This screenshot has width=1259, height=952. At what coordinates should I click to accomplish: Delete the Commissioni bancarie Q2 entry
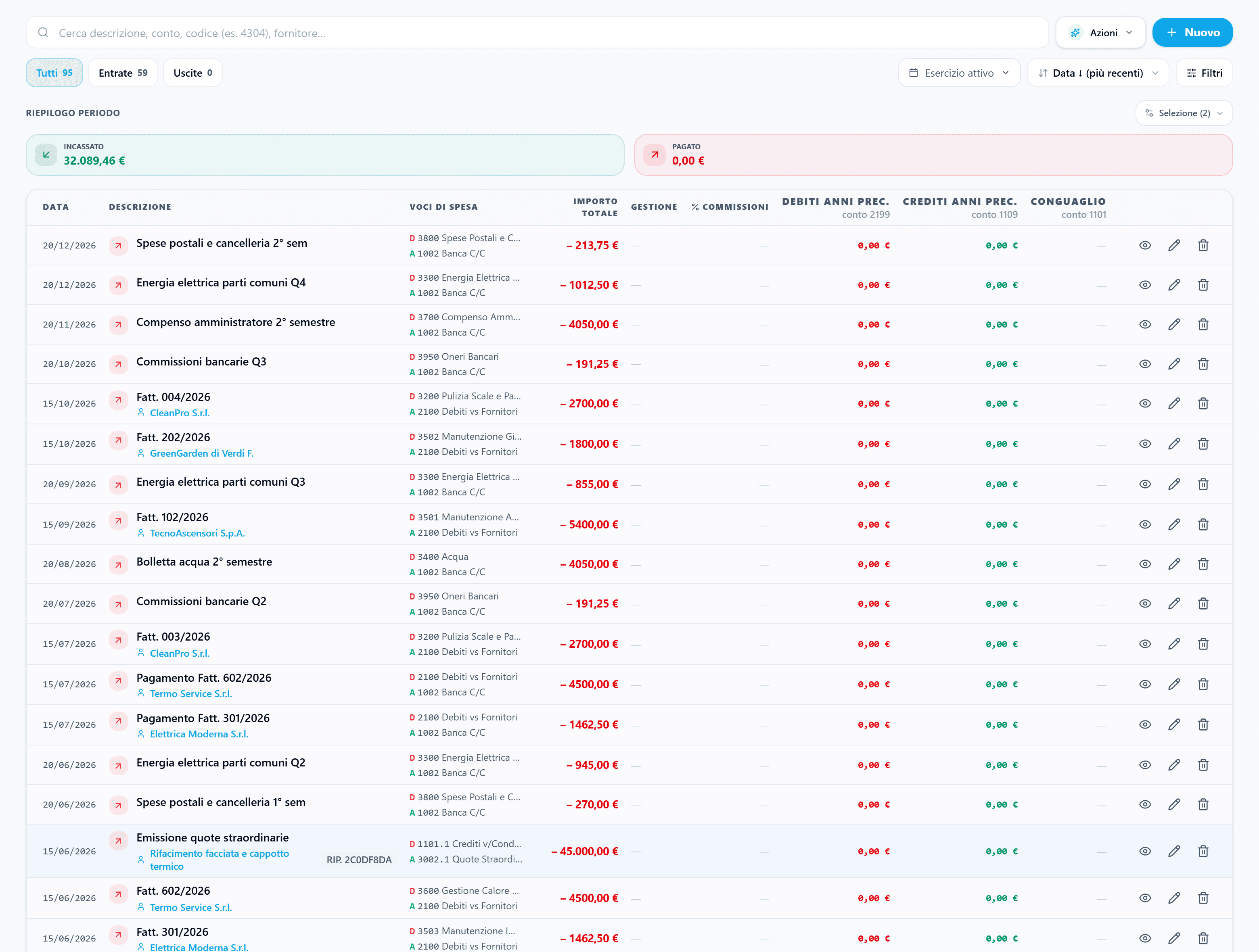pos(1203,603)
